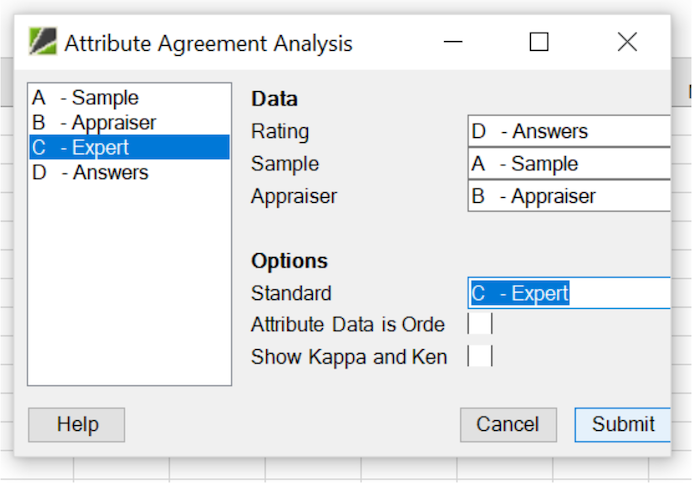The height and width of the screenshot is (484, 692).
Task: Choose 'C - Expert' in the column list
Action: click(x=129, y=147)
